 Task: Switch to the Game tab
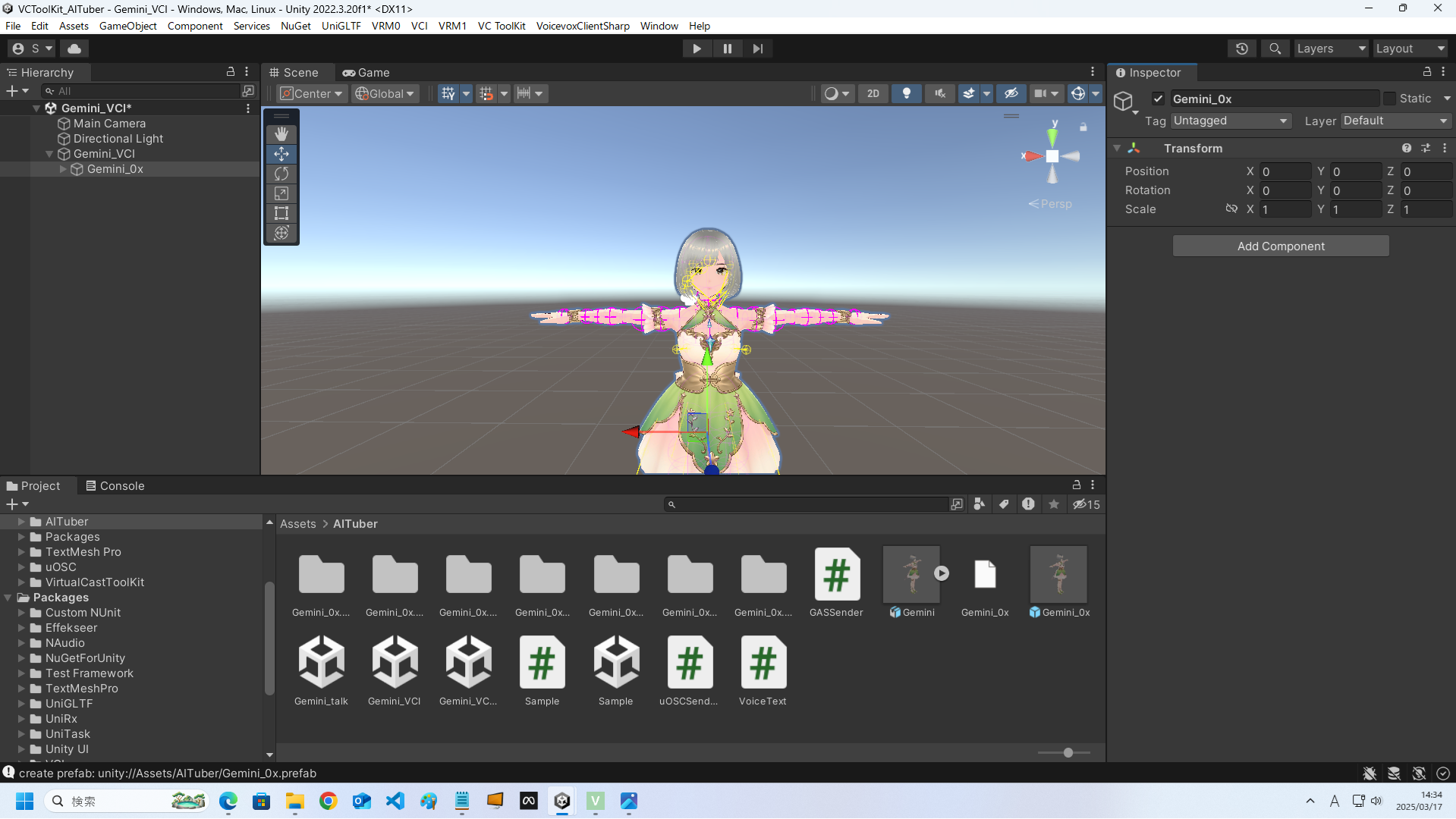tap(366, 73)
